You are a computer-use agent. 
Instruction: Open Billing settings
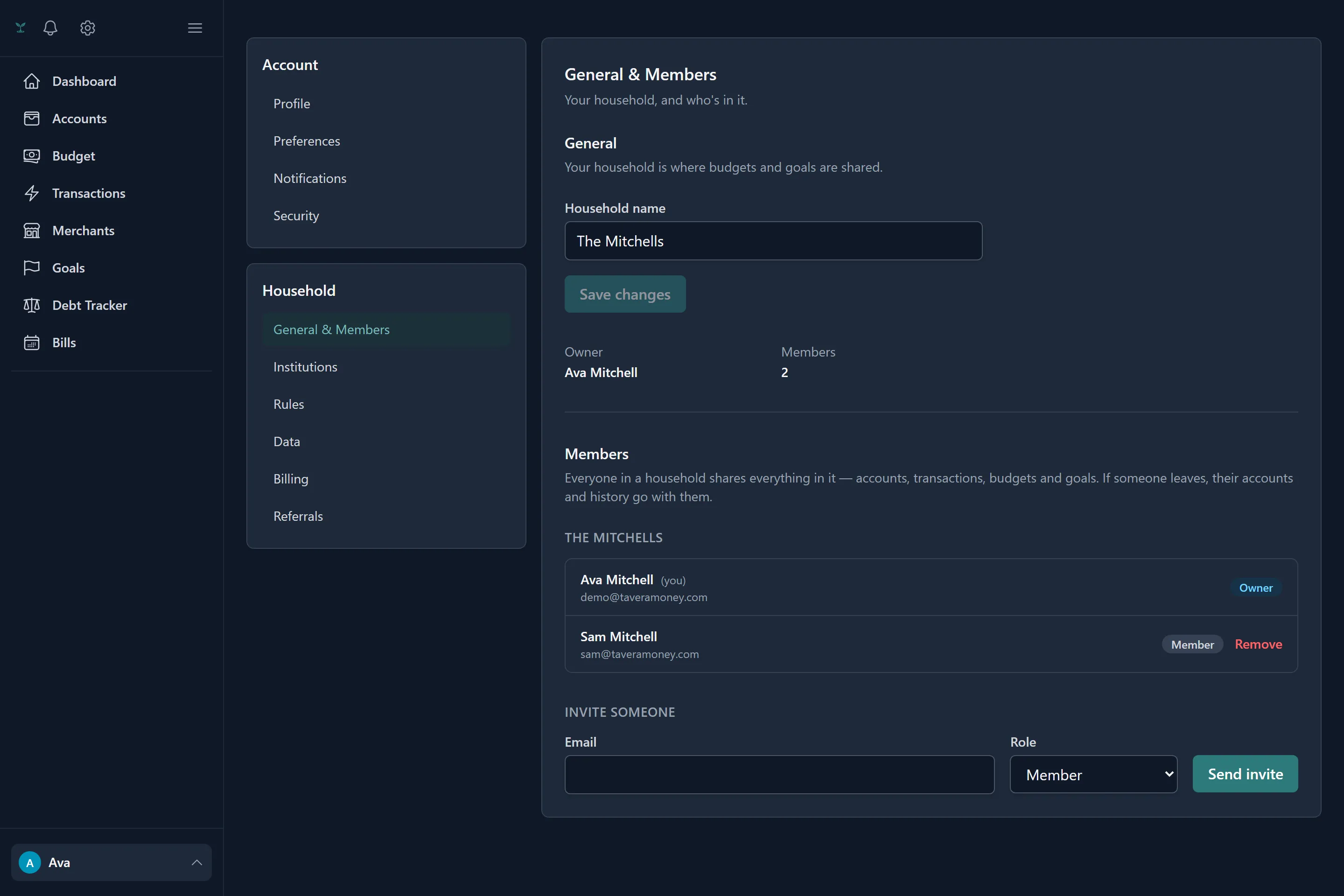[386, 479]
